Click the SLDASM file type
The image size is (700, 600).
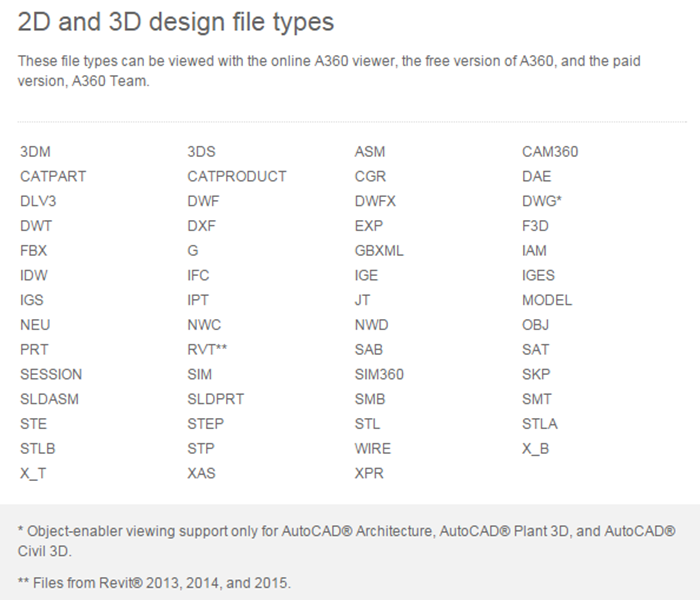pyautogui.click(x=50, y=399)
